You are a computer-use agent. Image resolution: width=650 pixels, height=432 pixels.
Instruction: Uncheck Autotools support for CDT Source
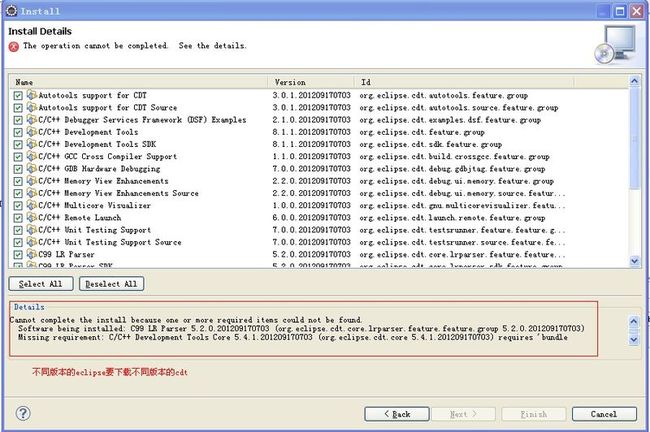(18, 108)
